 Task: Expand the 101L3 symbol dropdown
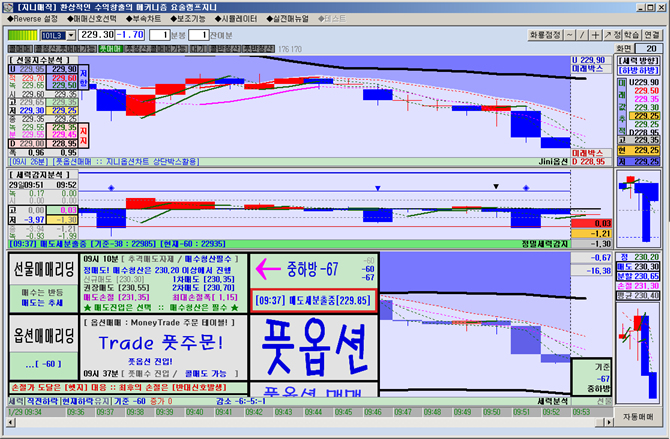point(71,35)
